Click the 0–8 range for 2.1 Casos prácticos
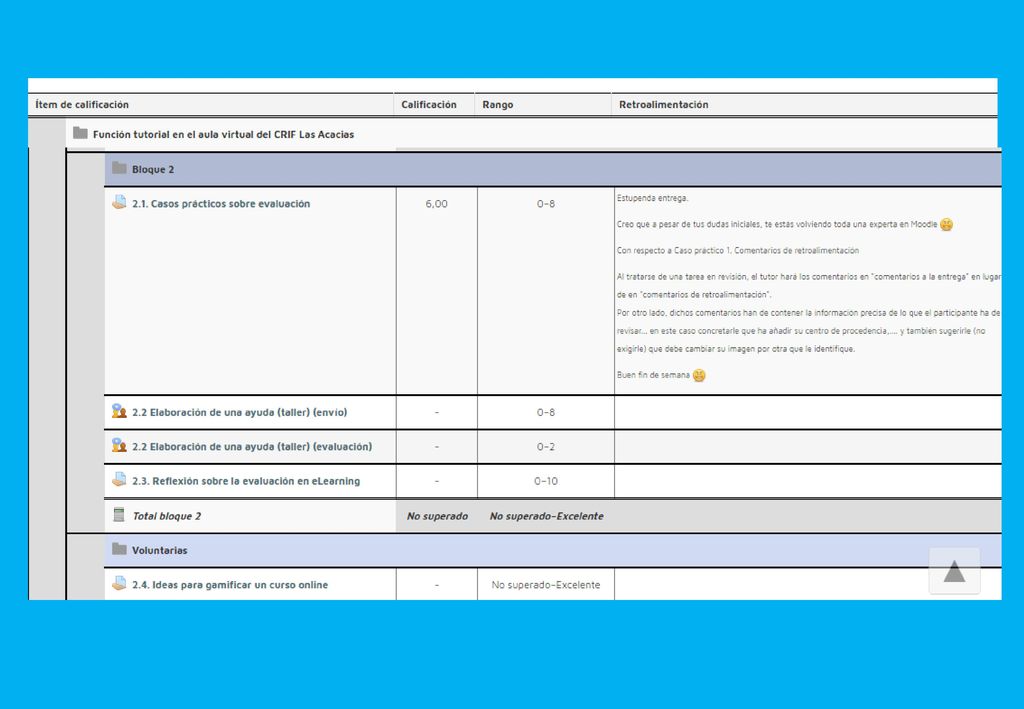 pyautogui.click(x=546, y=204)
